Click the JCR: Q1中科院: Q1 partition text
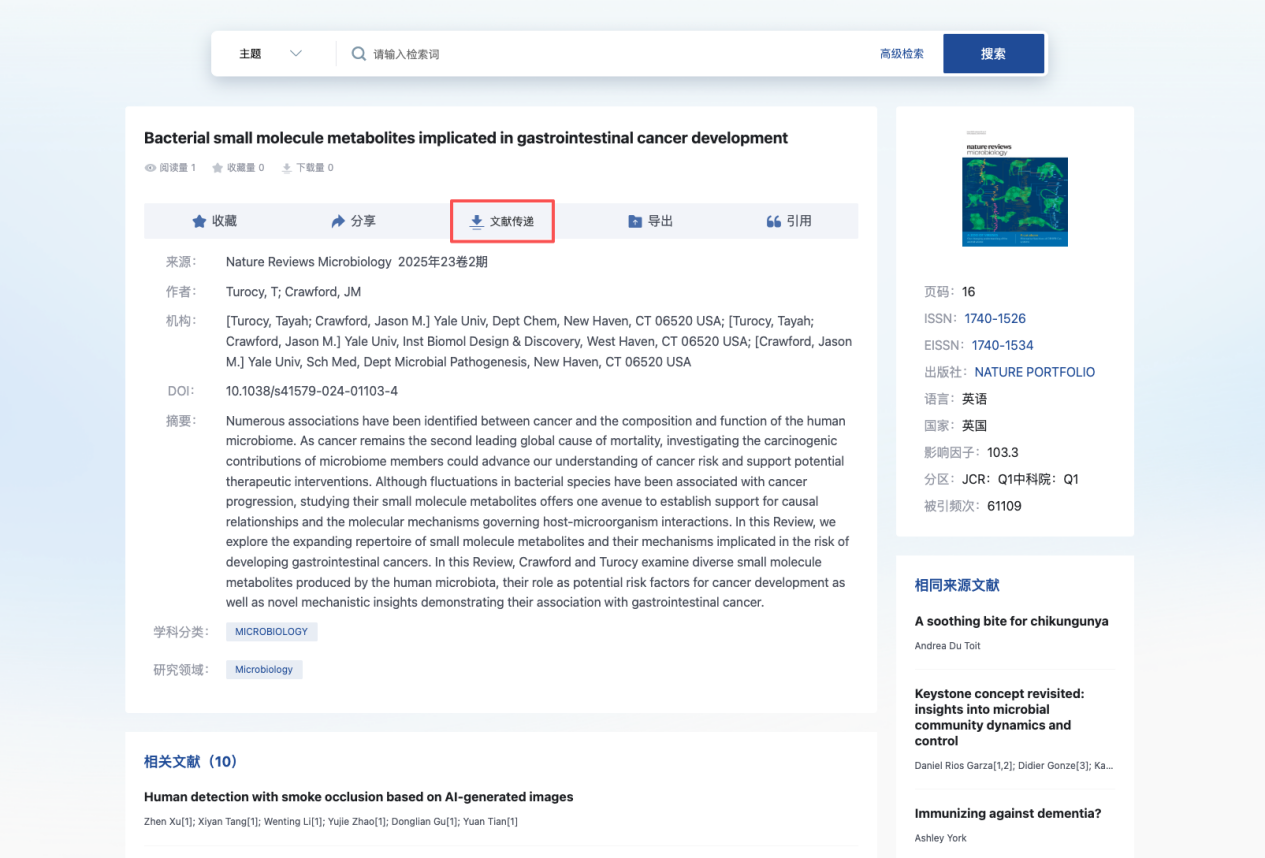Image resolution: width=1265 pixels, height=858 pixels. click(x=1020, y=479)
